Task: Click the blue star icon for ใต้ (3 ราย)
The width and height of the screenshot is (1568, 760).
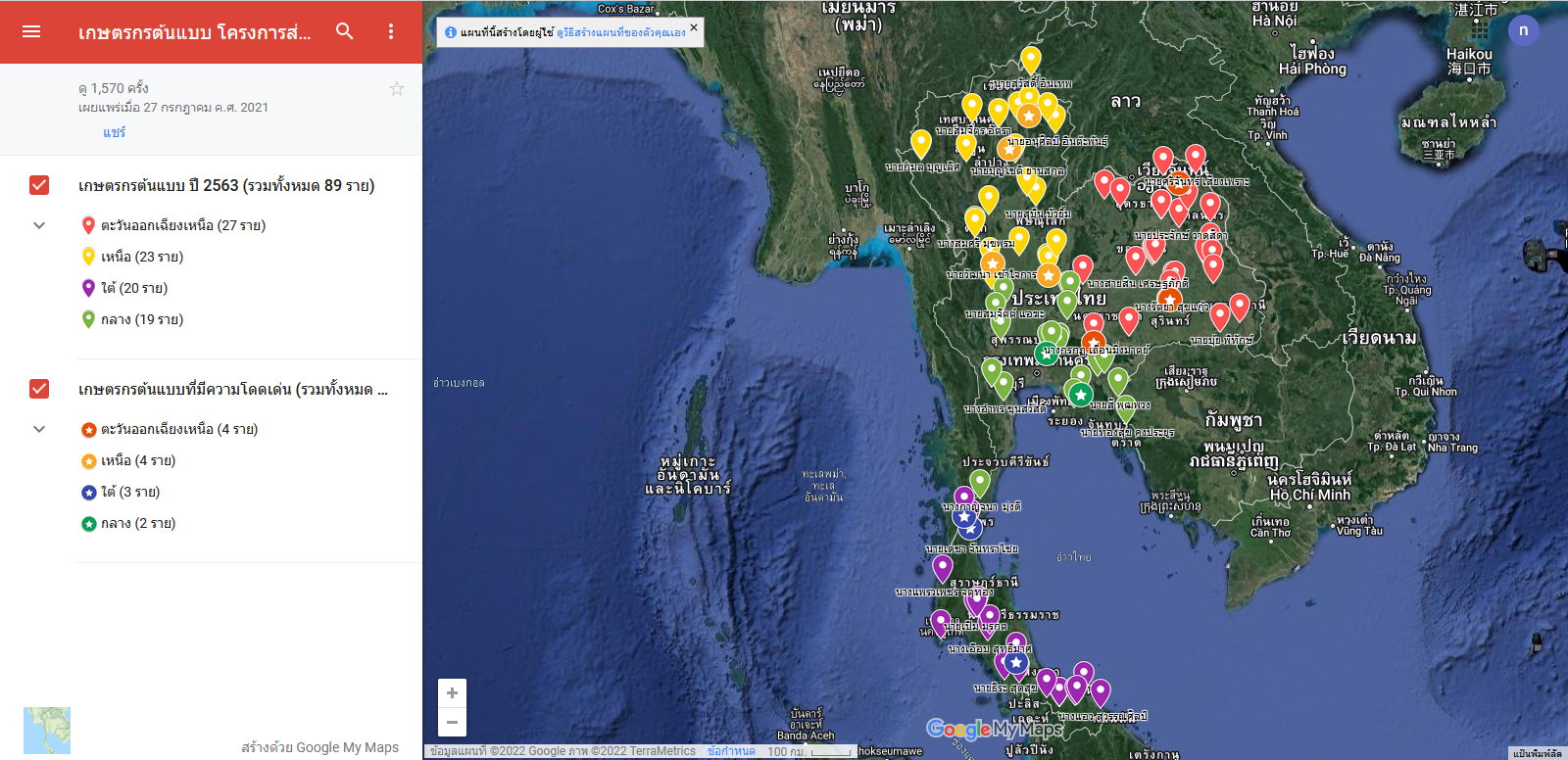Action: [88, 493]
